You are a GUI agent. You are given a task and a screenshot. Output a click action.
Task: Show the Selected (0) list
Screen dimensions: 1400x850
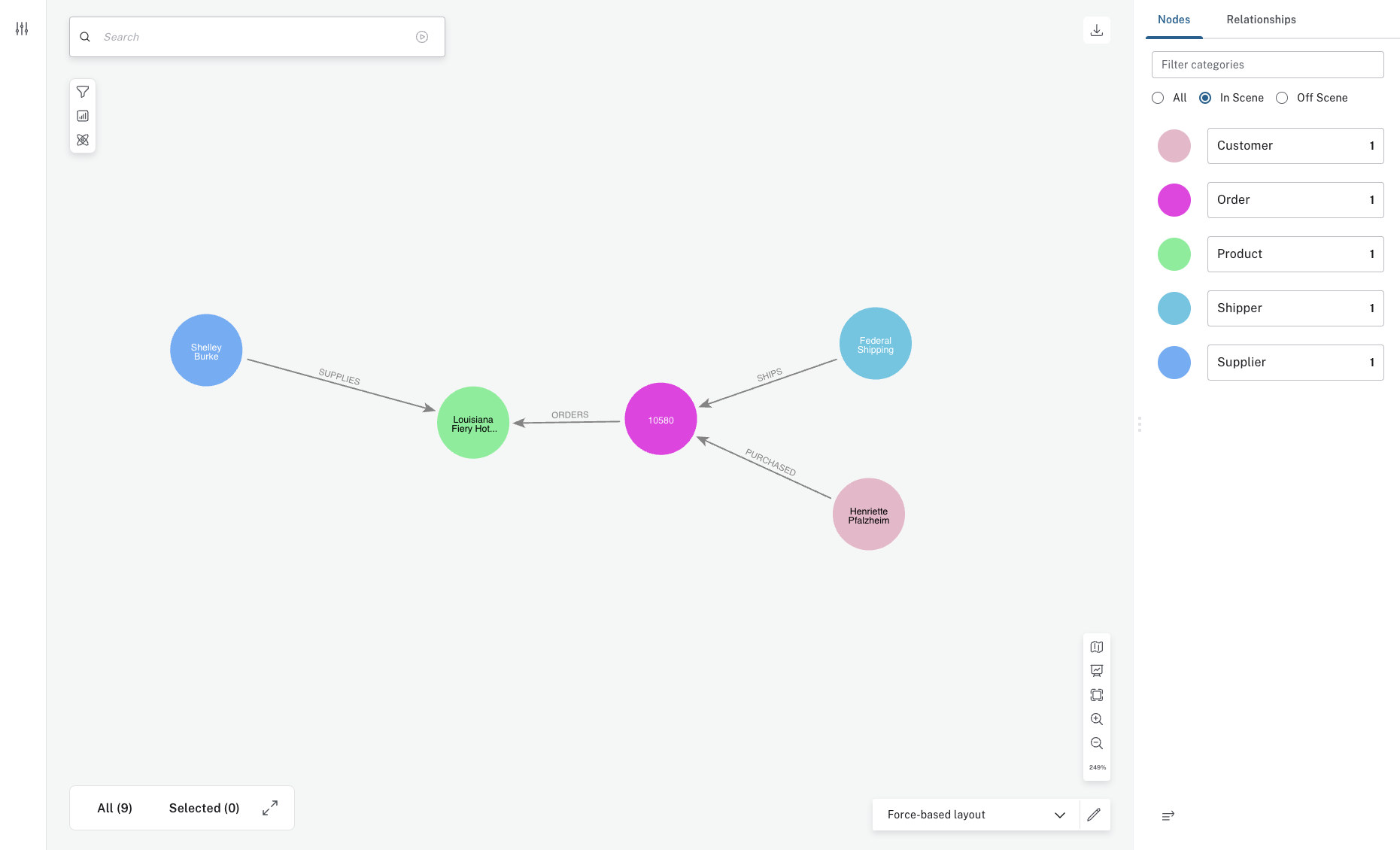(204, 808)
